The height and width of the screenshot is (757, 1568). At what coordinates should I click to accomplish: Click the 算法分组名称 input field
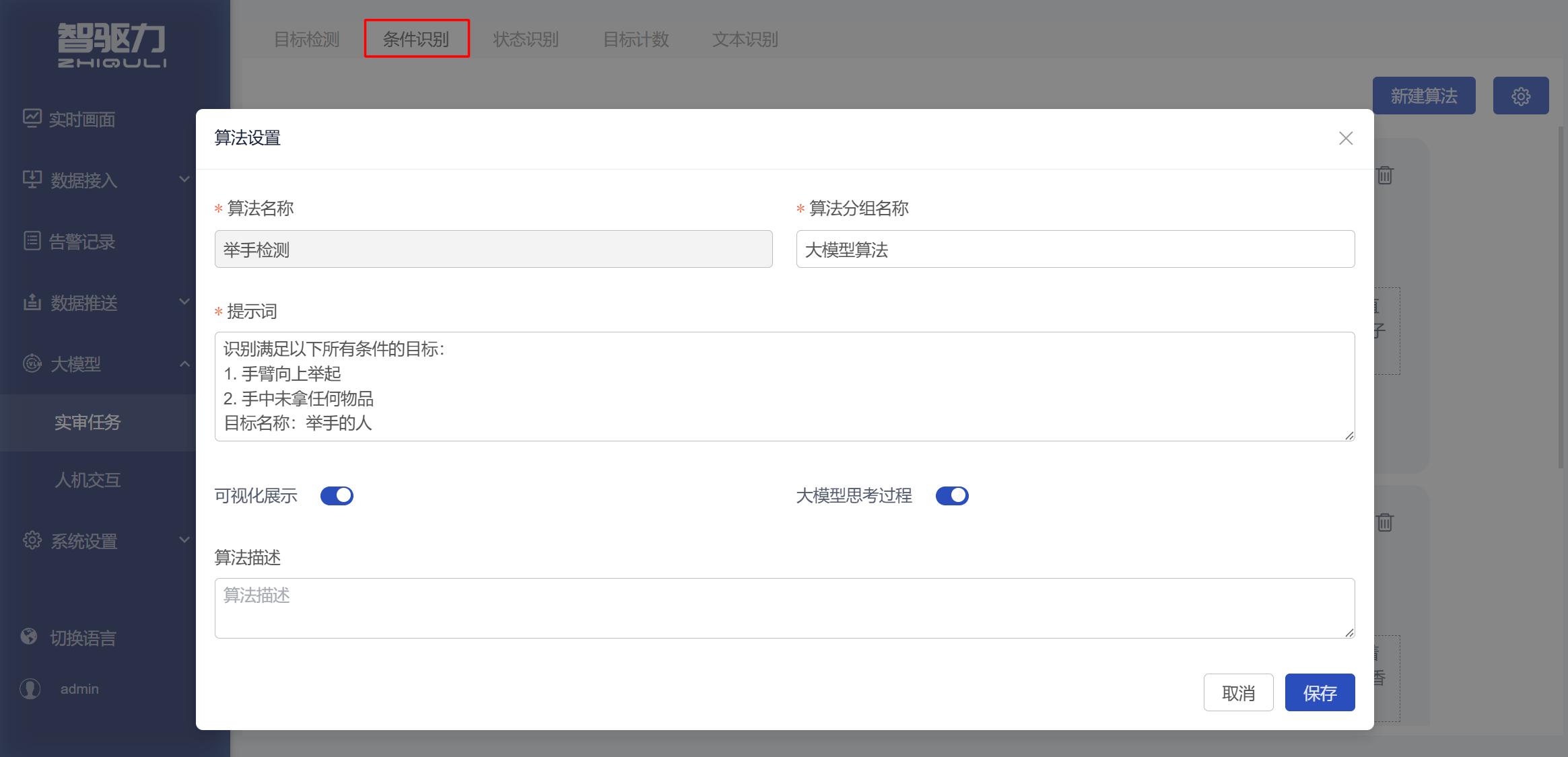click(x=1075, y=249)
